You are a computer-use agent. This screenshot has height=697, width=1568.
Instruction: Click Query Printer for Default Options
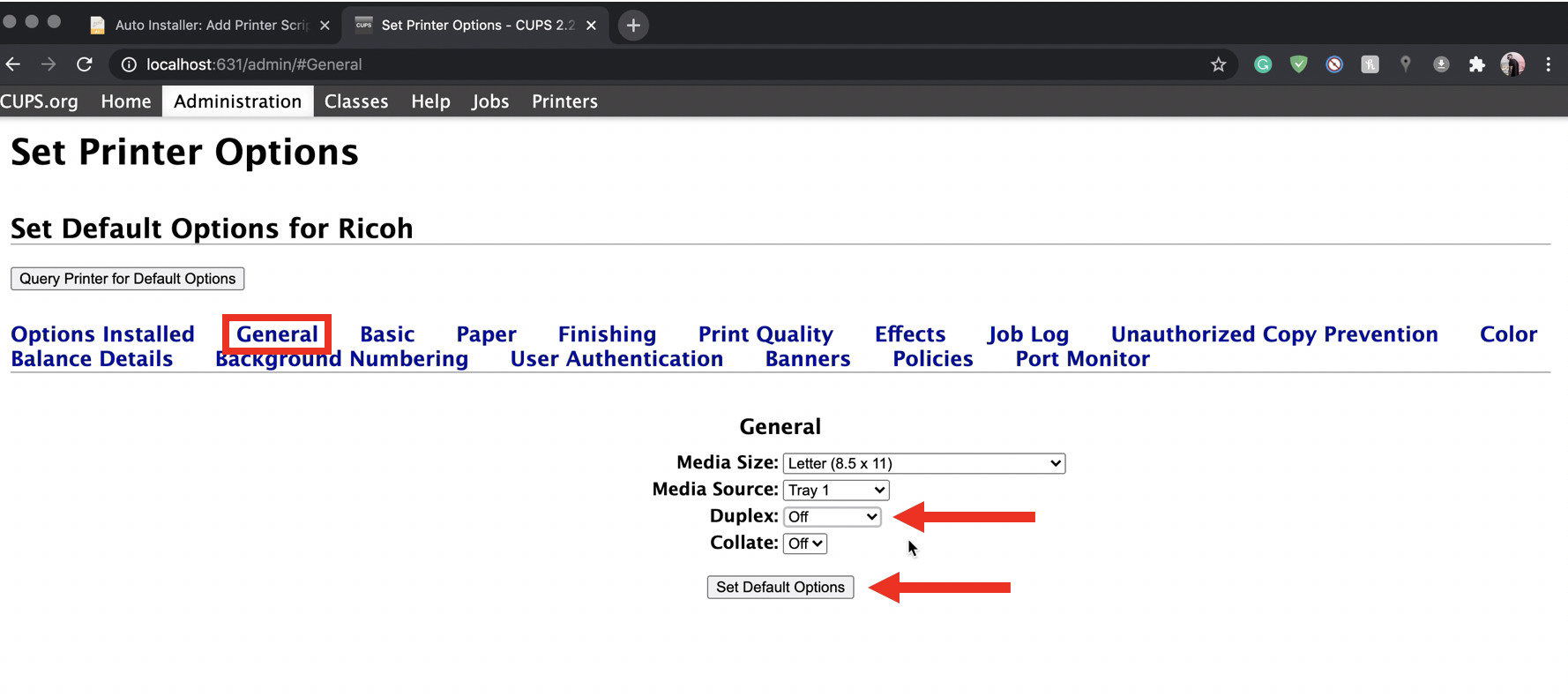click(127, 279)
